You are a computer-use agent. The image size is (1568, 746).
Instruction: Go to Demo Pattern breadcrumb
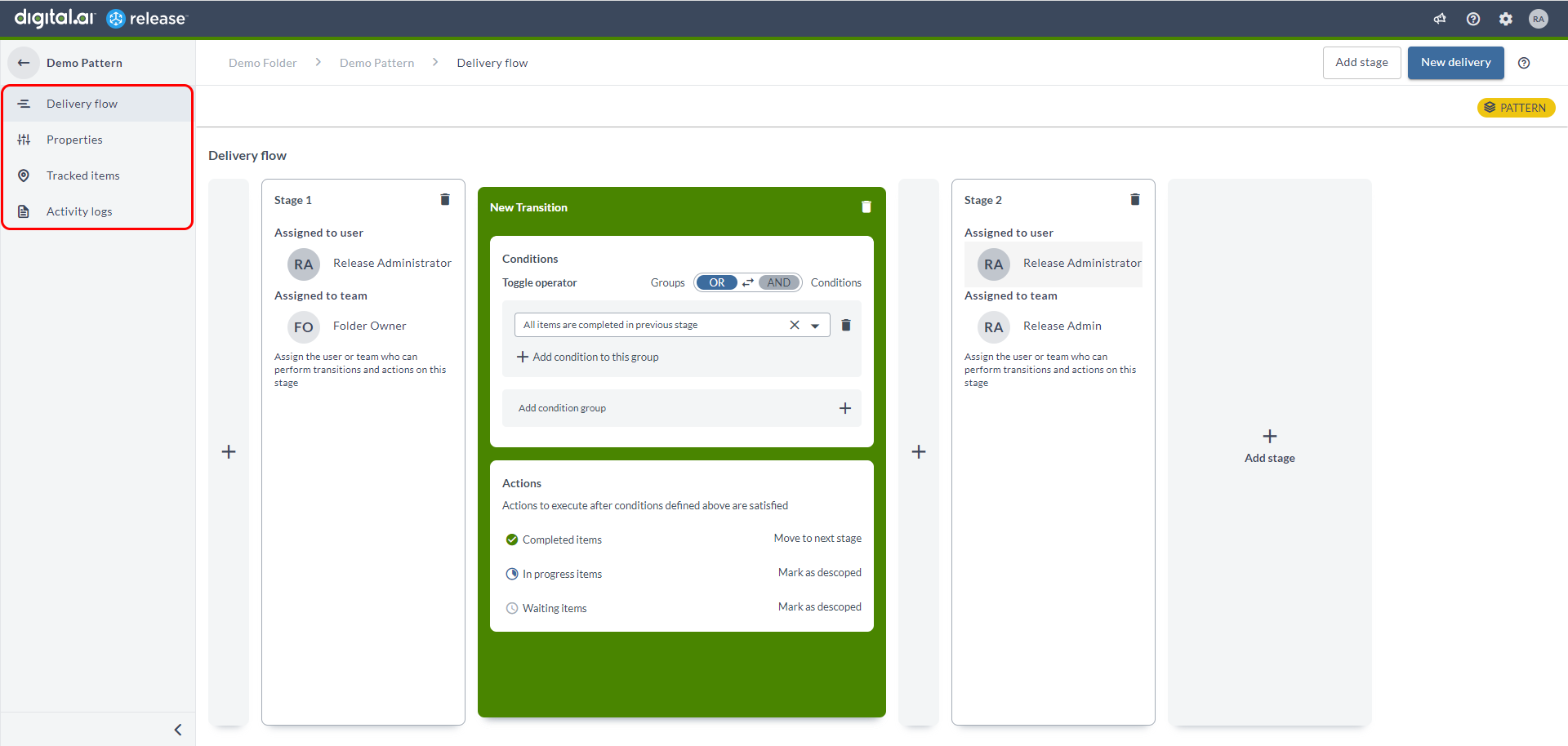376,63
